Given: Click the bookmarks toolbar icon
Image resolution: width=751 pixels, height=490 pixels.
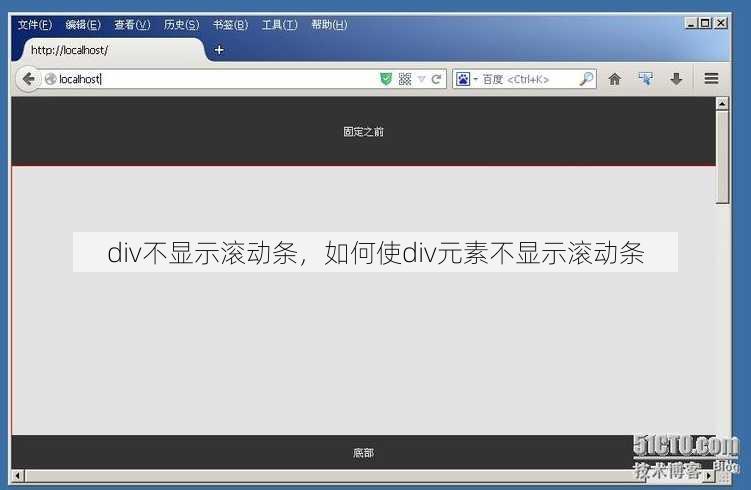Looking at the screenshot, I should [645, 79].
